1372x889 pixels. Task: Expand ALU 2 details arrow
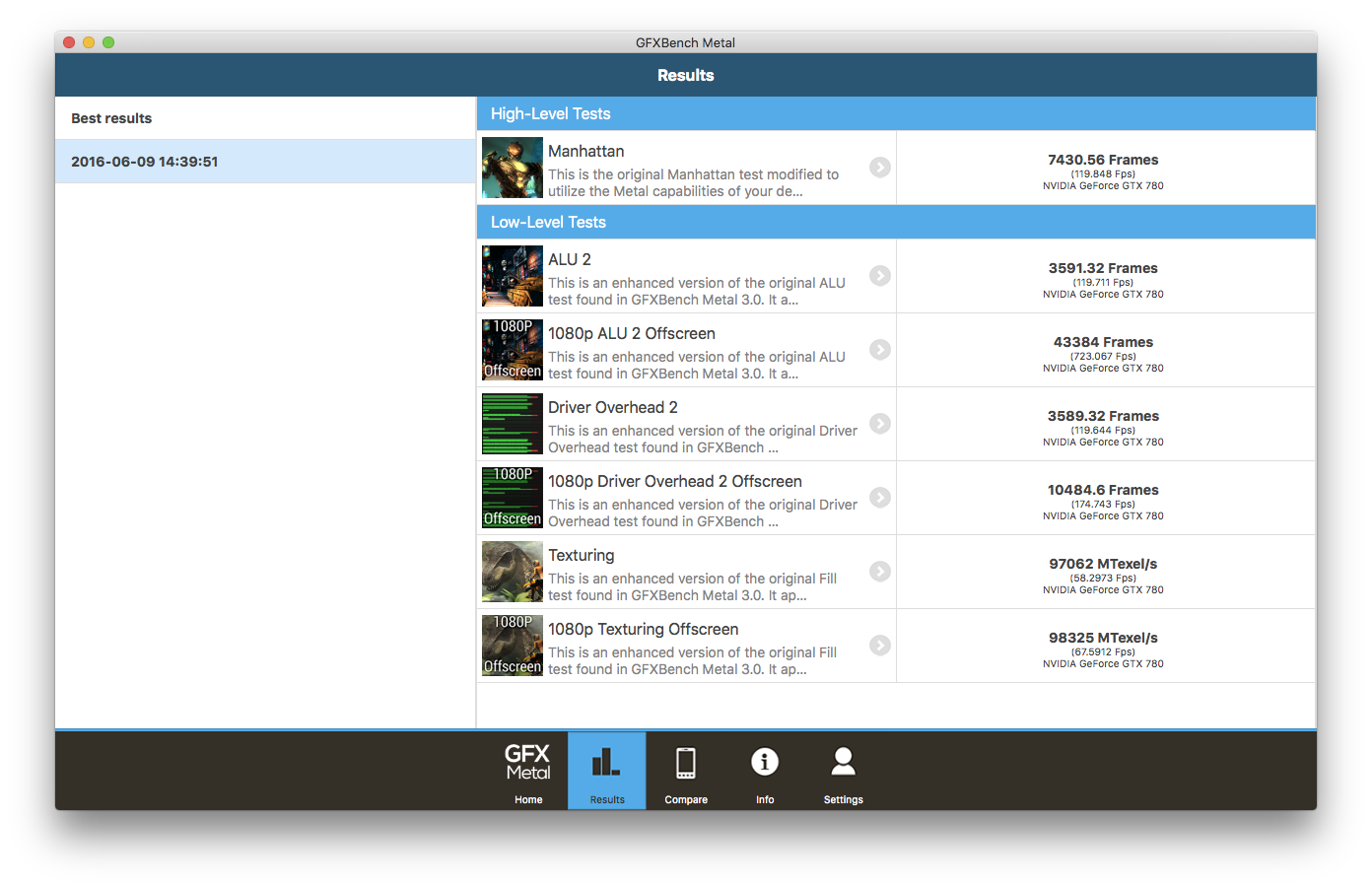pos(880,276)
